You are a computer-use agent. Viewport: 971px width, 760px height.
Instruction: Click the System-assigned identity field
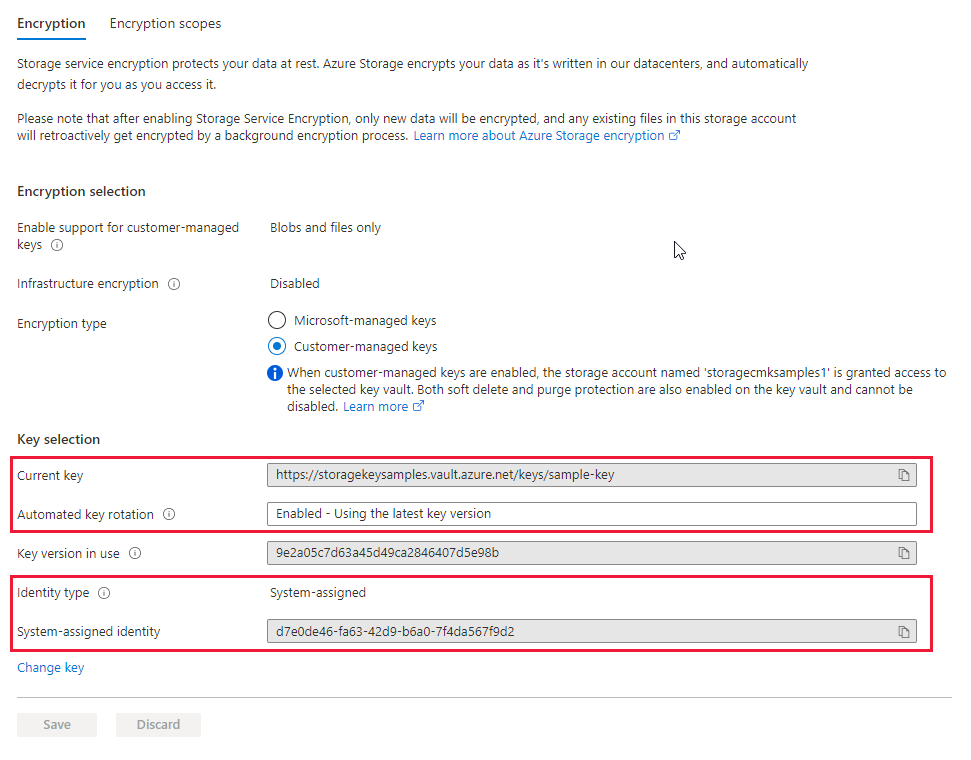point(580,632)
